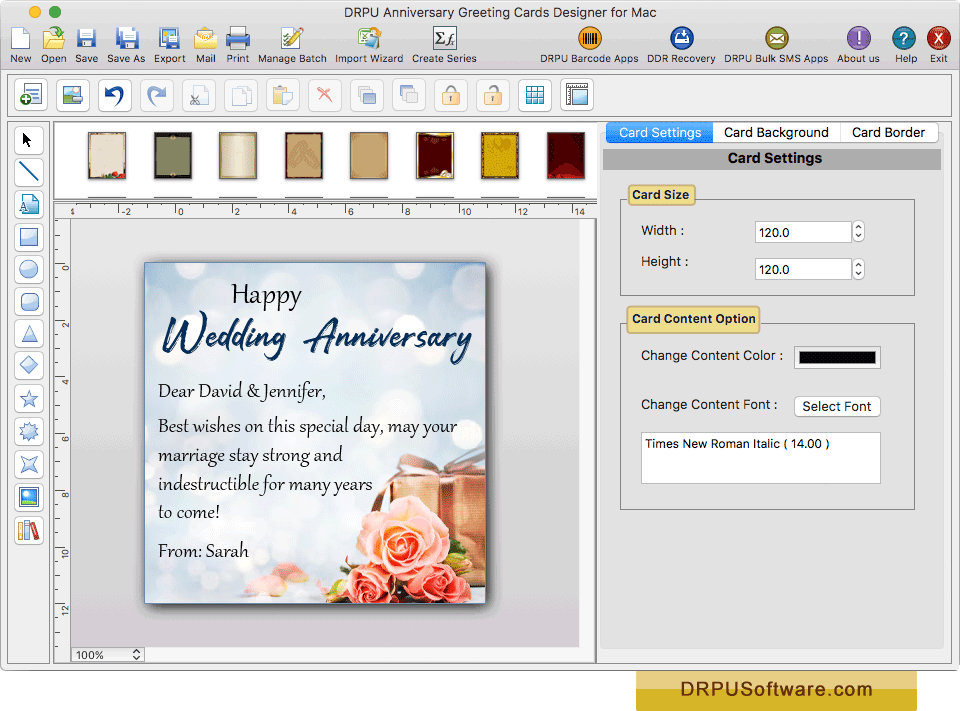This screenshot has width=960, height=711.
Task: Open the black Change Content Color swatch
Action: 837,357
